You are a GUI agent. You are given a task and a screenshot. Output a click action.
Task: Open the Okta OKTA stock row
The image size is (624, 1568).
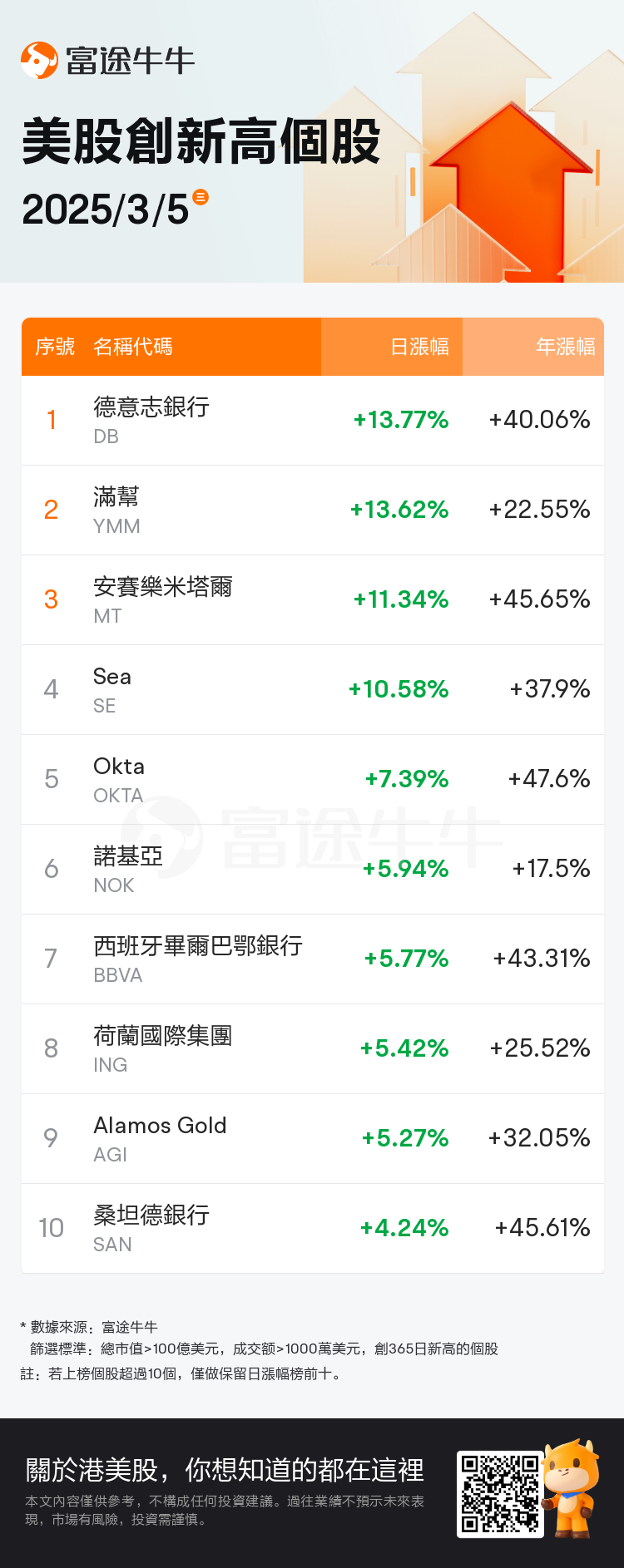(x=313, y=780)
